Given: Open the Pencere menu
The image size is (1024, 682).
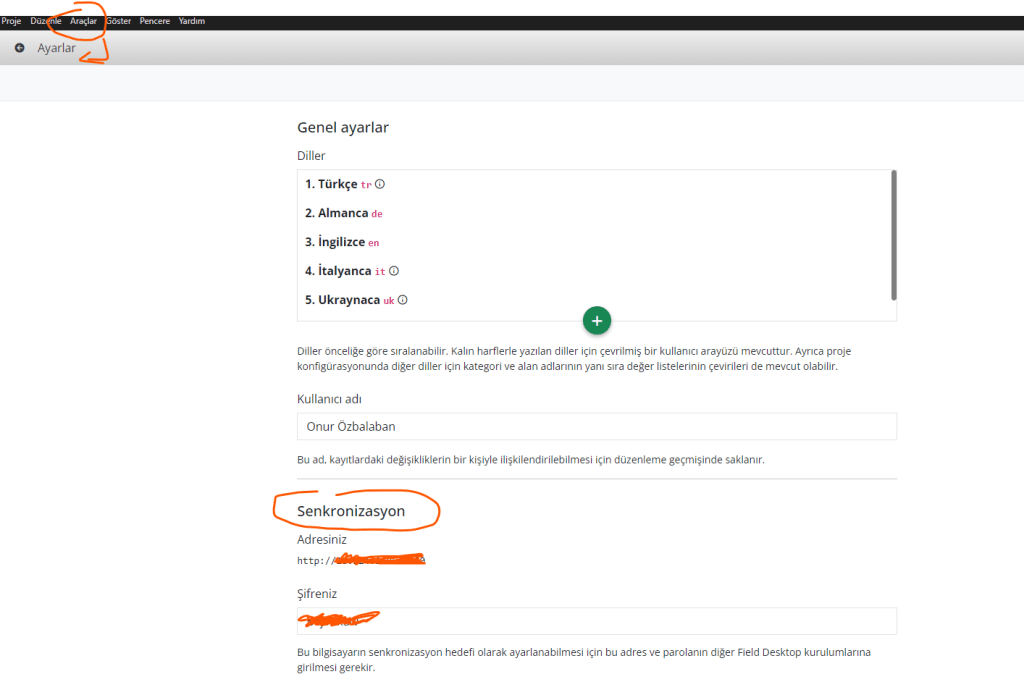Looking at the screenshot, I should point(155,21).
